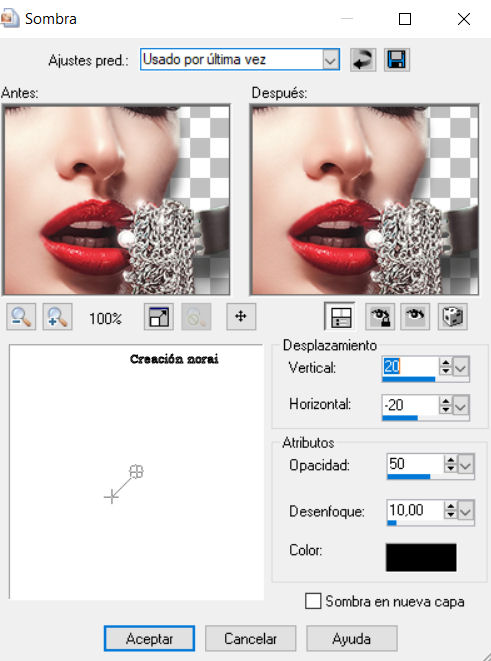Click the Horizontal offset input field

[410, 406]
